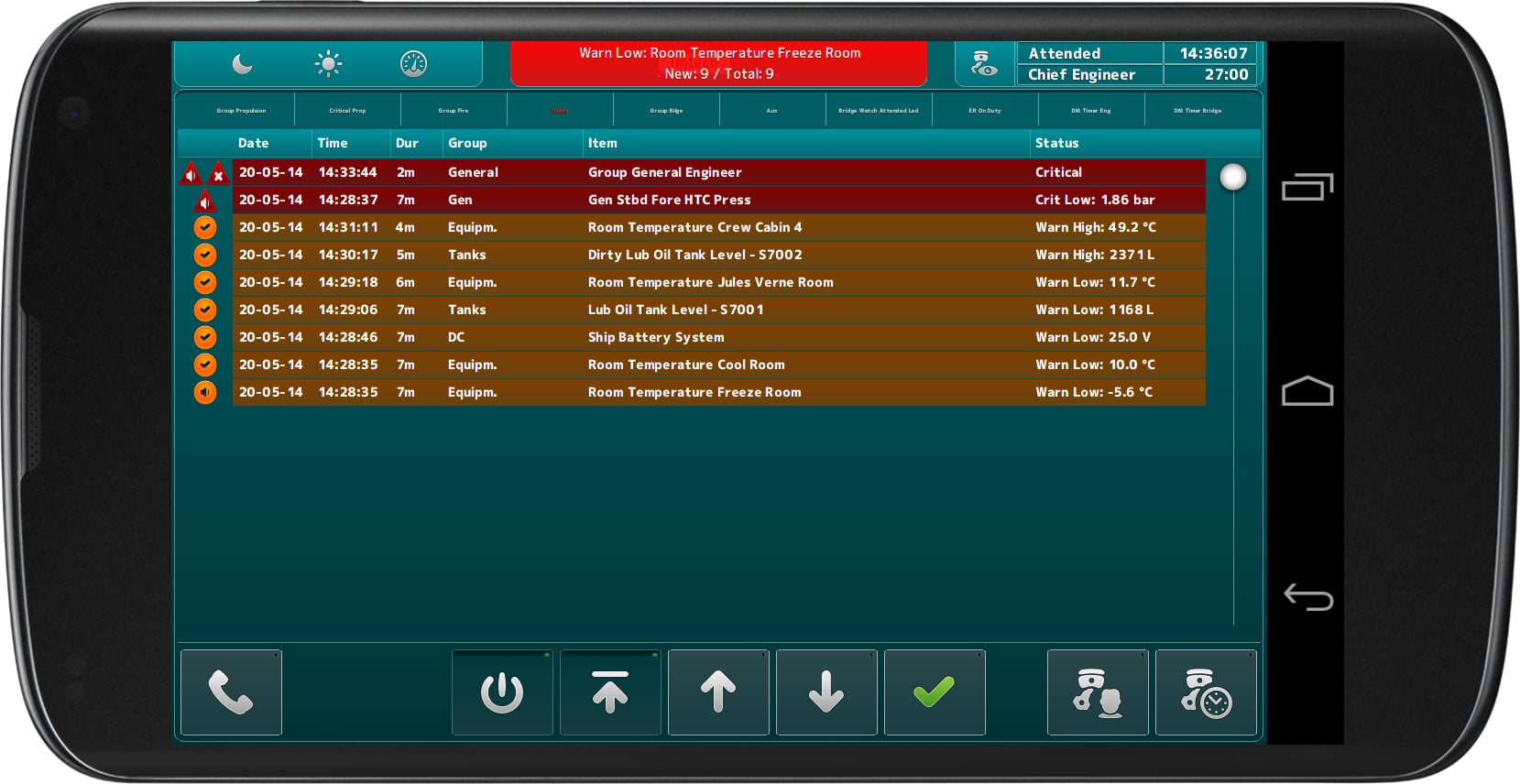This screenshot has width=1520, height=784.
Task: Click the engineer watch eye icon
Action: click(984, 64)
